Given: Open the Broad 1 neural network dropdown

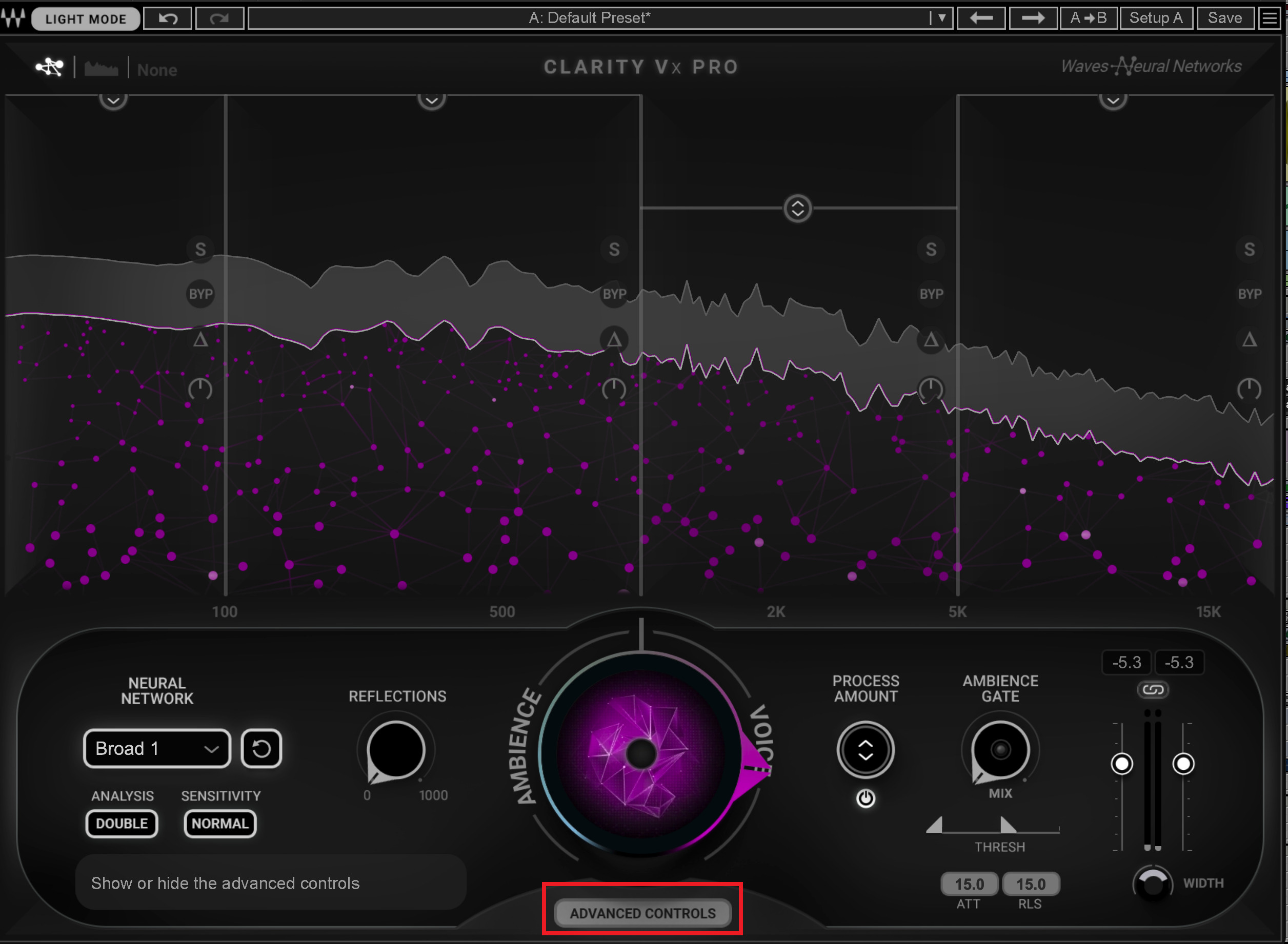Looking at the screenshot, I should point(157,748).
